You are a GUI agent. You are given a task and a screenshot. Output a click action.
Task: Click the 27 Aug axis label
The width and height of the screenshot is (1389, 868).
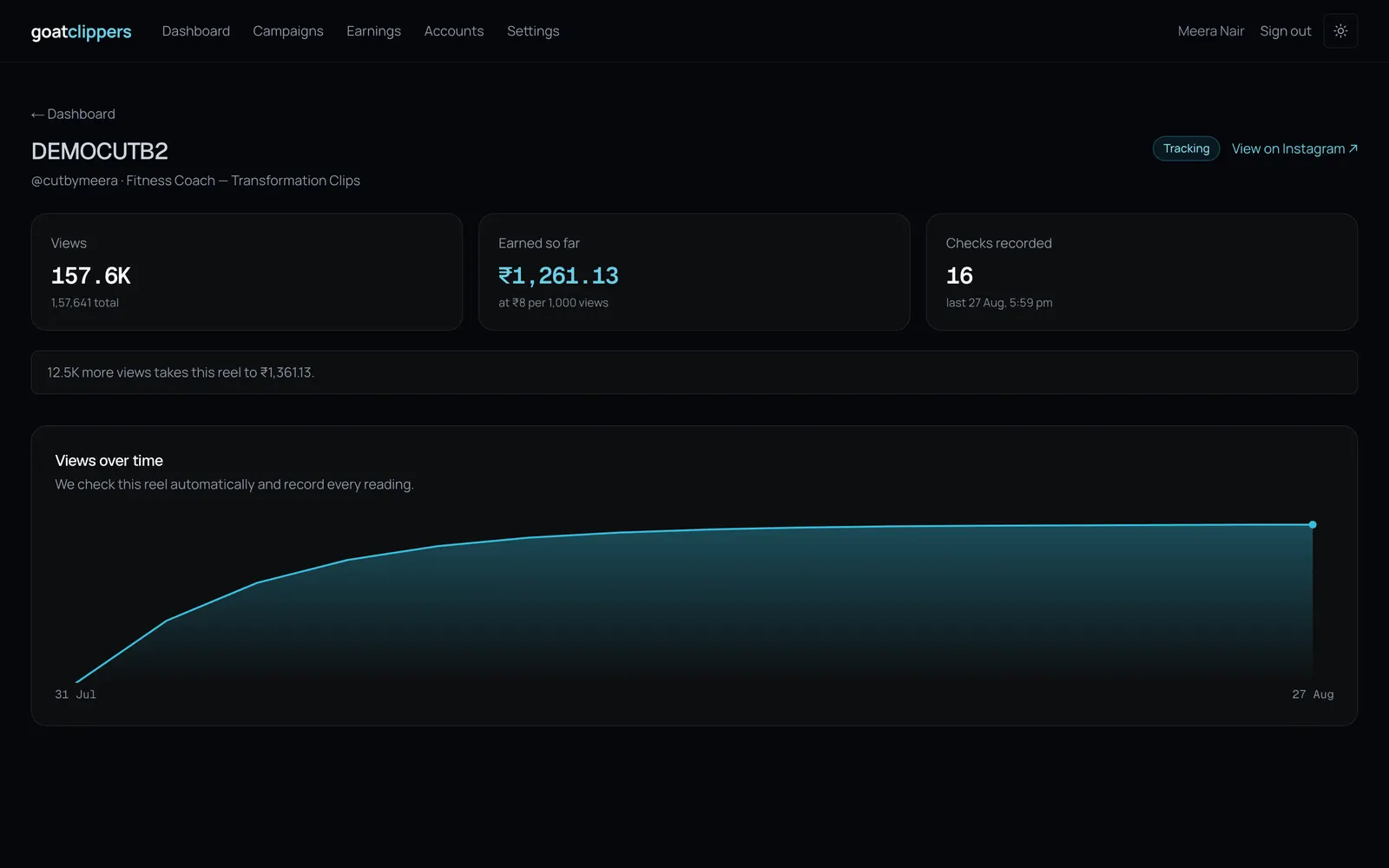(x=1313, y=694)
